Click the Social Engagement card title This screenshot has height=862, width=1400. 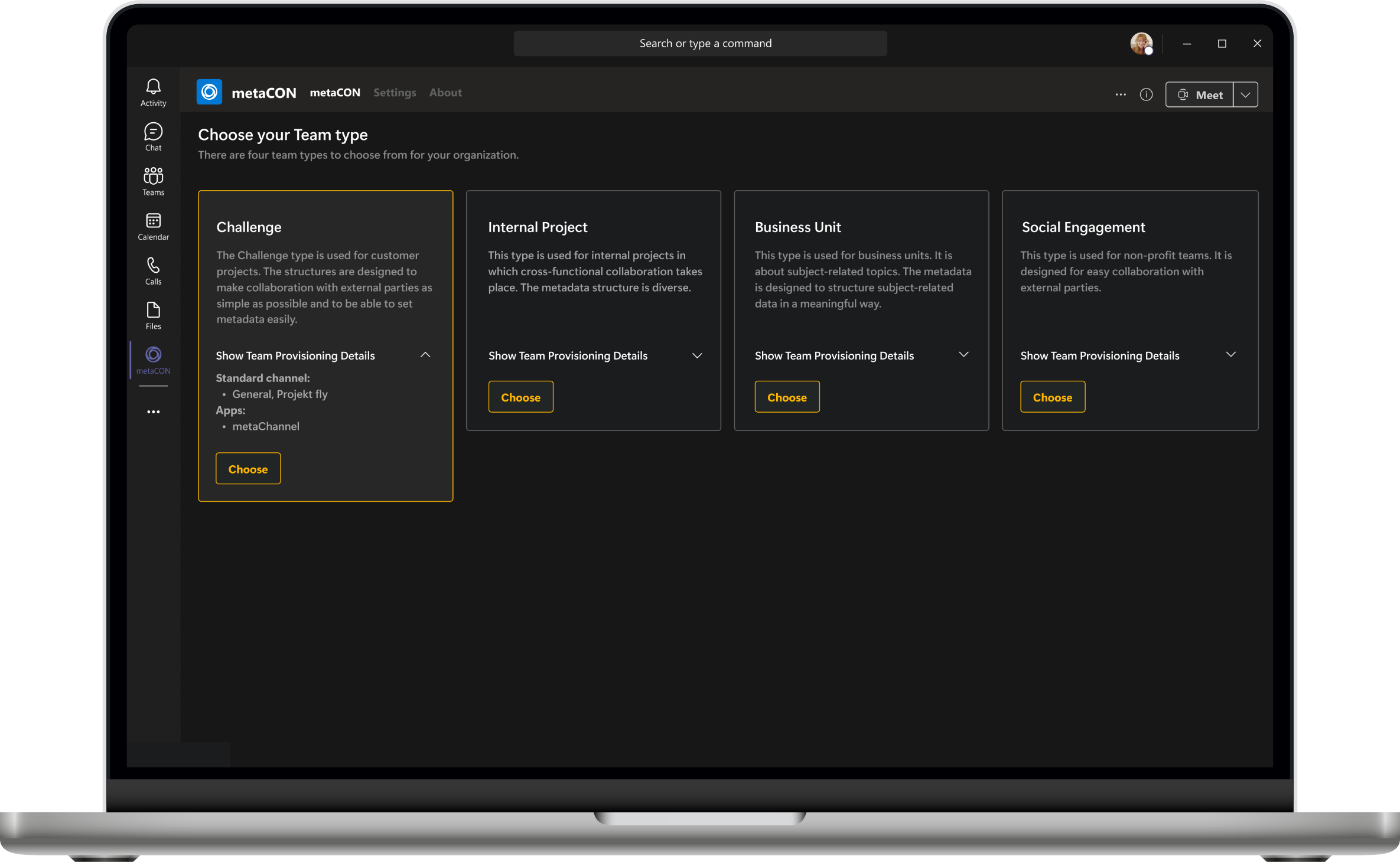(1083, 227)
